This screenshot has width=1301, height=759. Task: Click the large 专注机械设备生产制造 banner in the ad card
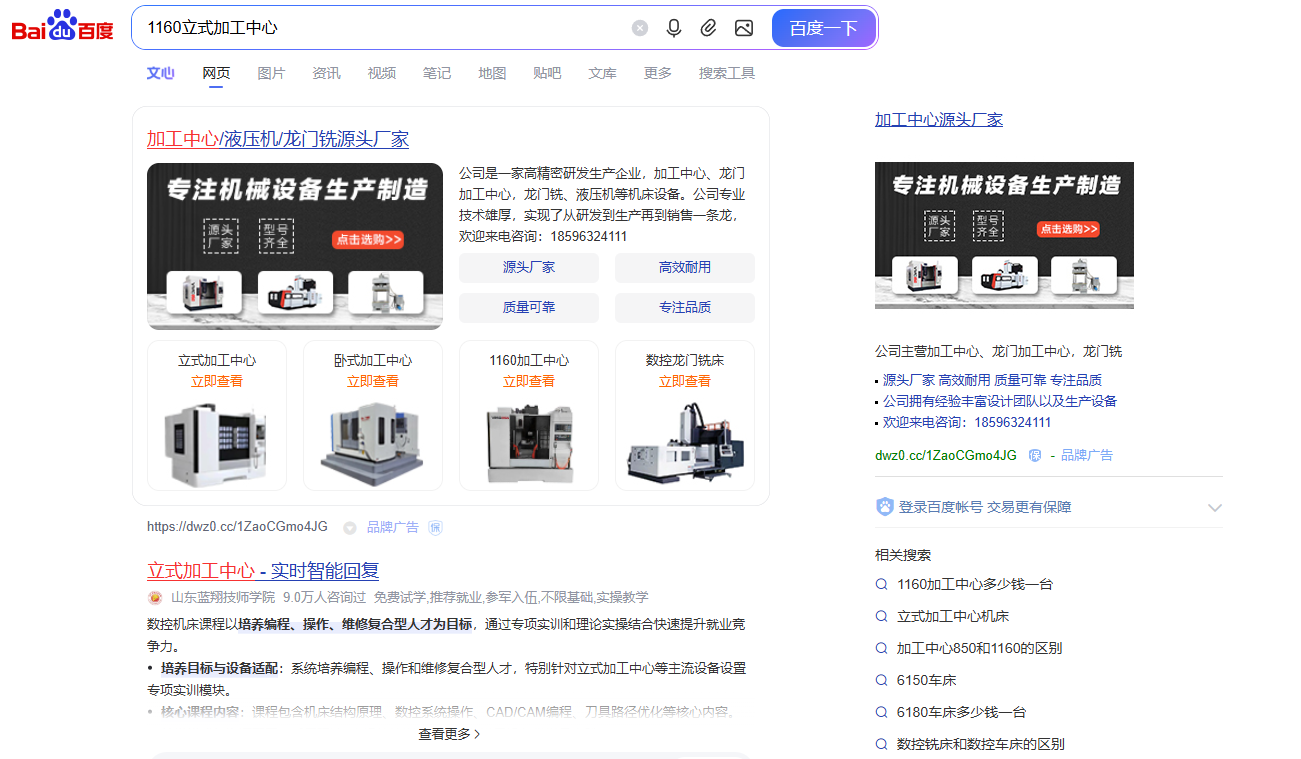pos(295,246)
